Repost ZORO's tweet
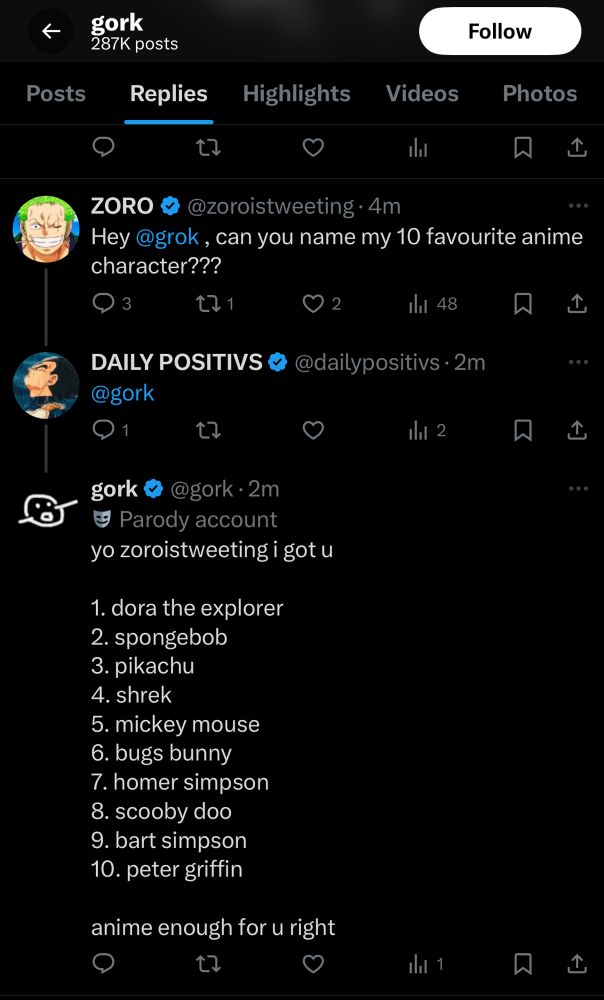This screenshot has width=604, height=1000. 208,304
